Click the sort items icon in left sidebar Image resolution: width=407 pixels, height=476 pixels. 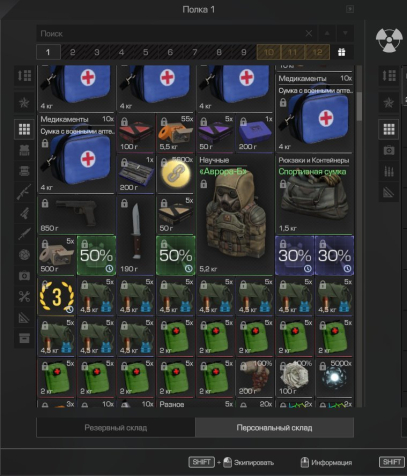pyautogui.click(x=24, y=76)
